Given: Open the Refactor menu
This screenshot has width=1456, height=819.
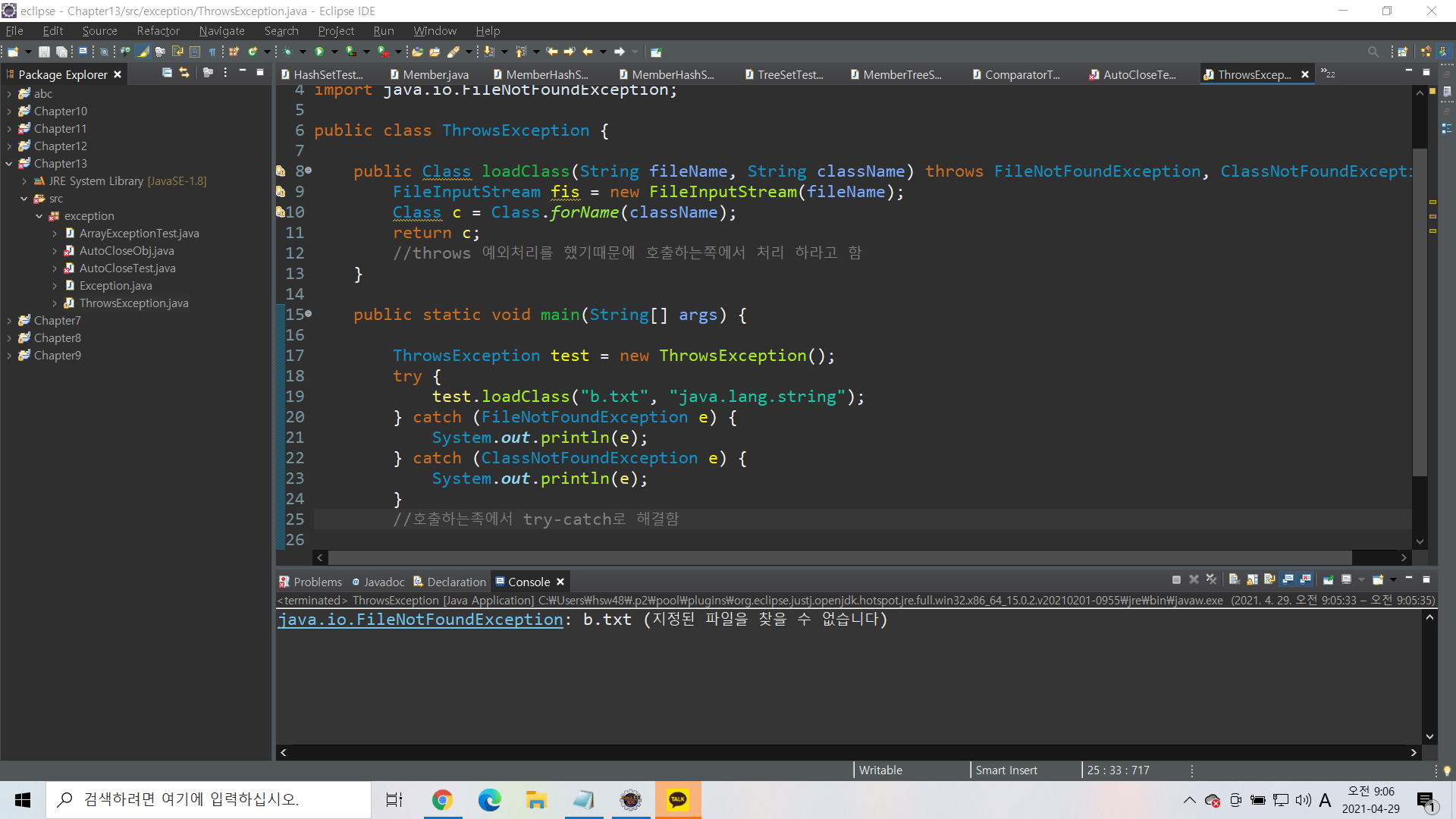Looking at the screenshot, I should pos(158,31).
